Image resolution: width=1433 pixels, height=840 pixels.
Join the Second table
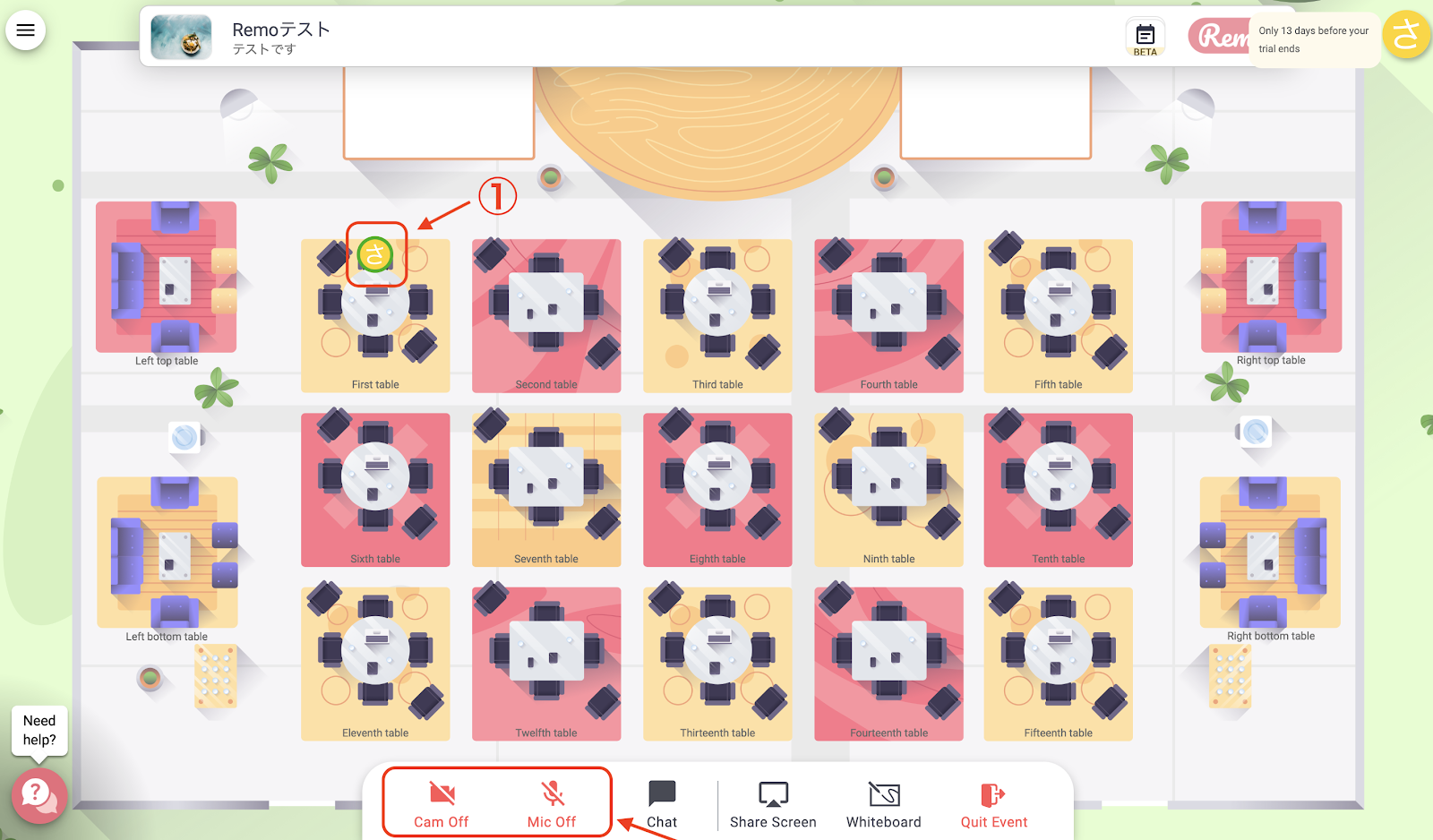[x=546, y=315]
